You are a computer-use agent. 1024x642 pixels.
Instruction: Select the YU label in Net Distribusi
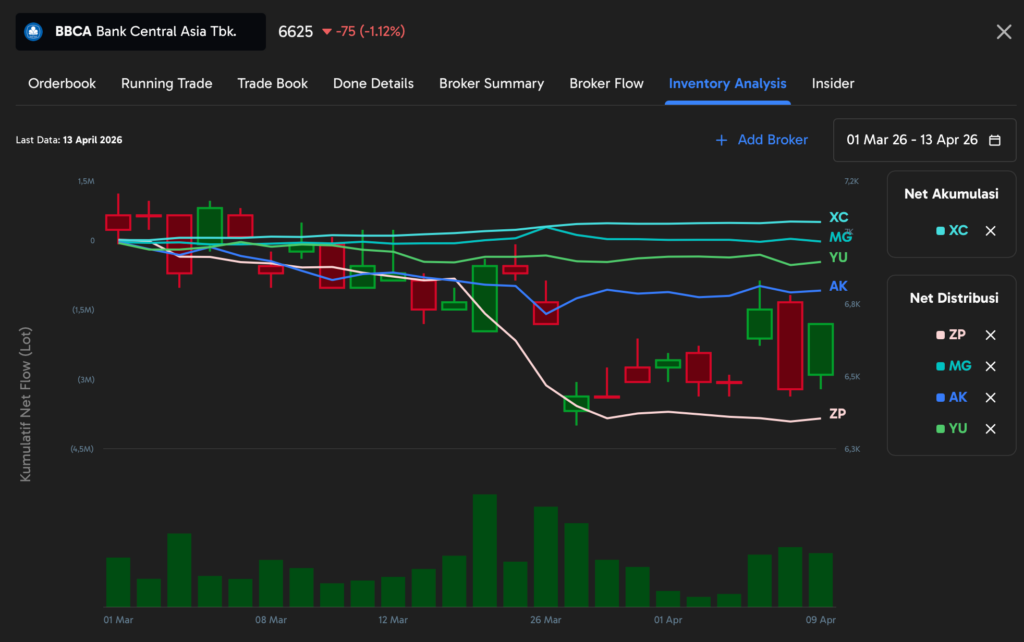[958, 428]
